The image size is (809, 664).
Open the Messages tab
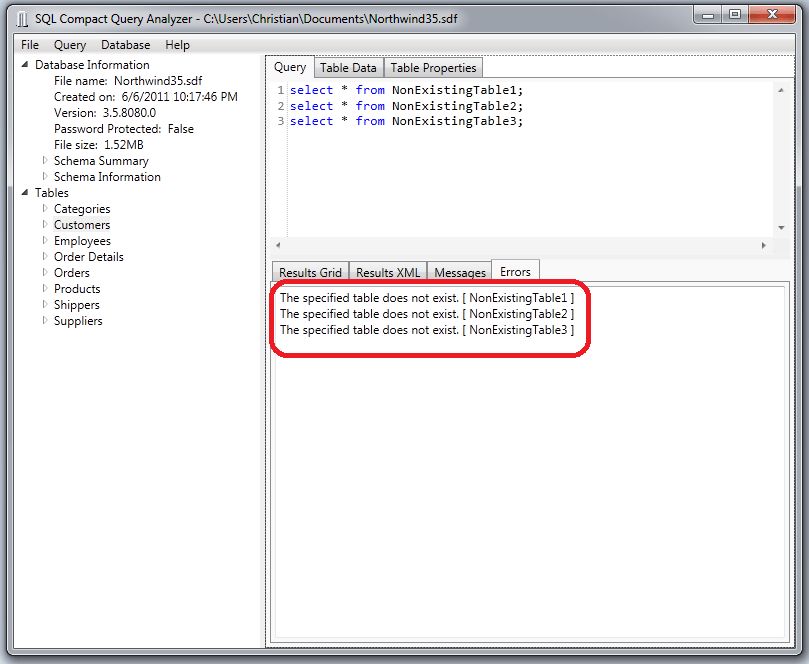(x=460, y=272)
